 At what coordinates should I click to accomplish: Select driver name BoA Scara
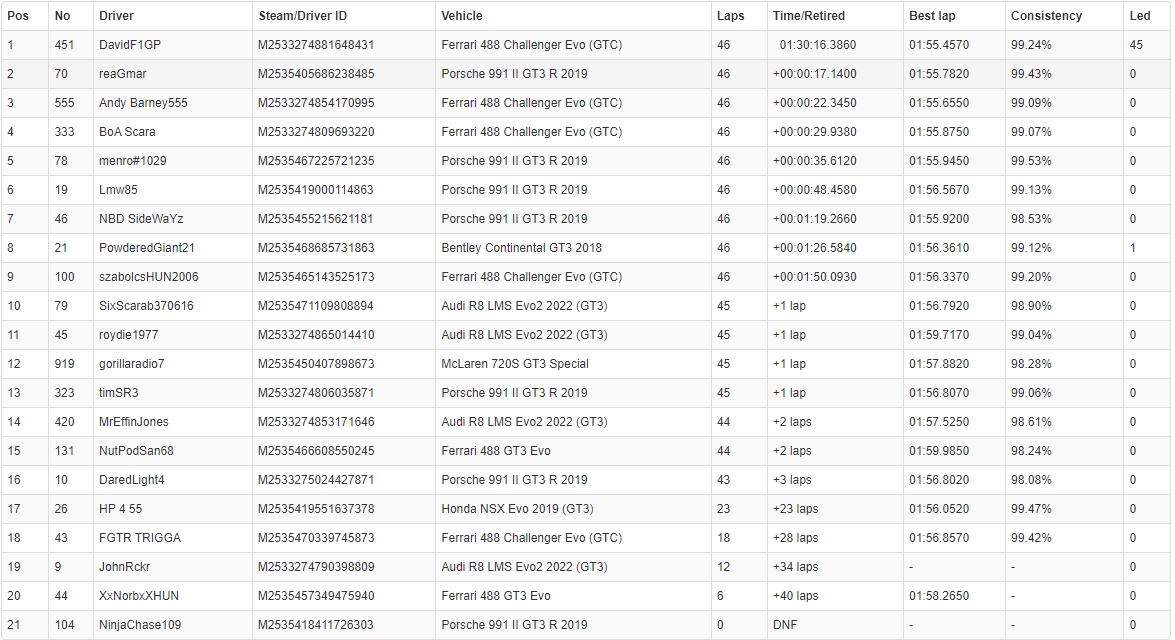pos(127,132)
